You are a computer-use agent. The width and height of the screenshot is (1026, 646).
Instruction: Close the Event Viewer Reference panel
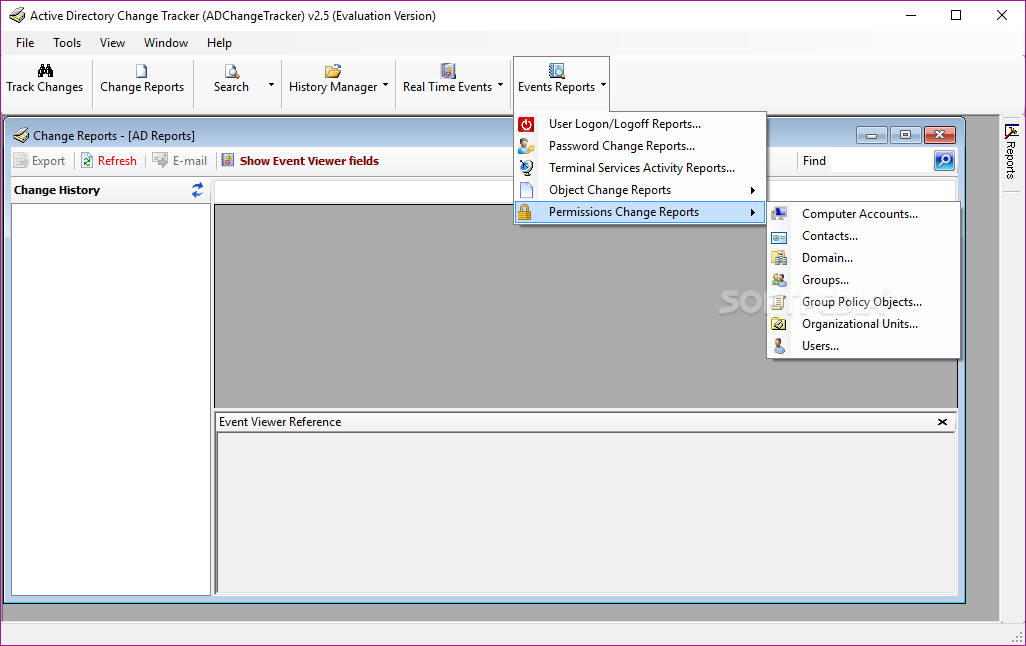click(x=942, y=422)
